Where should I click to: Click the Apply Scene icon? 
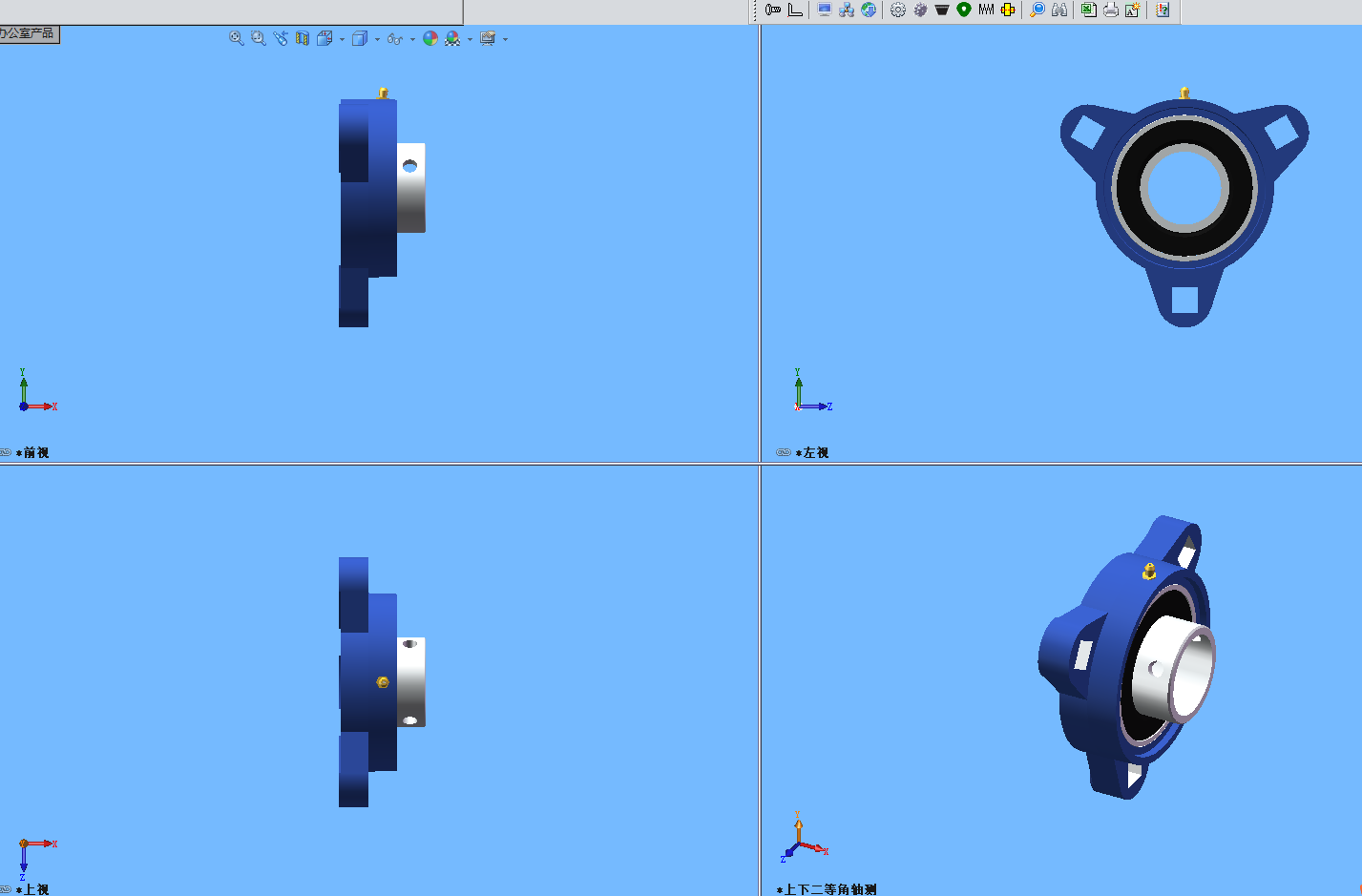pos(452,38)
